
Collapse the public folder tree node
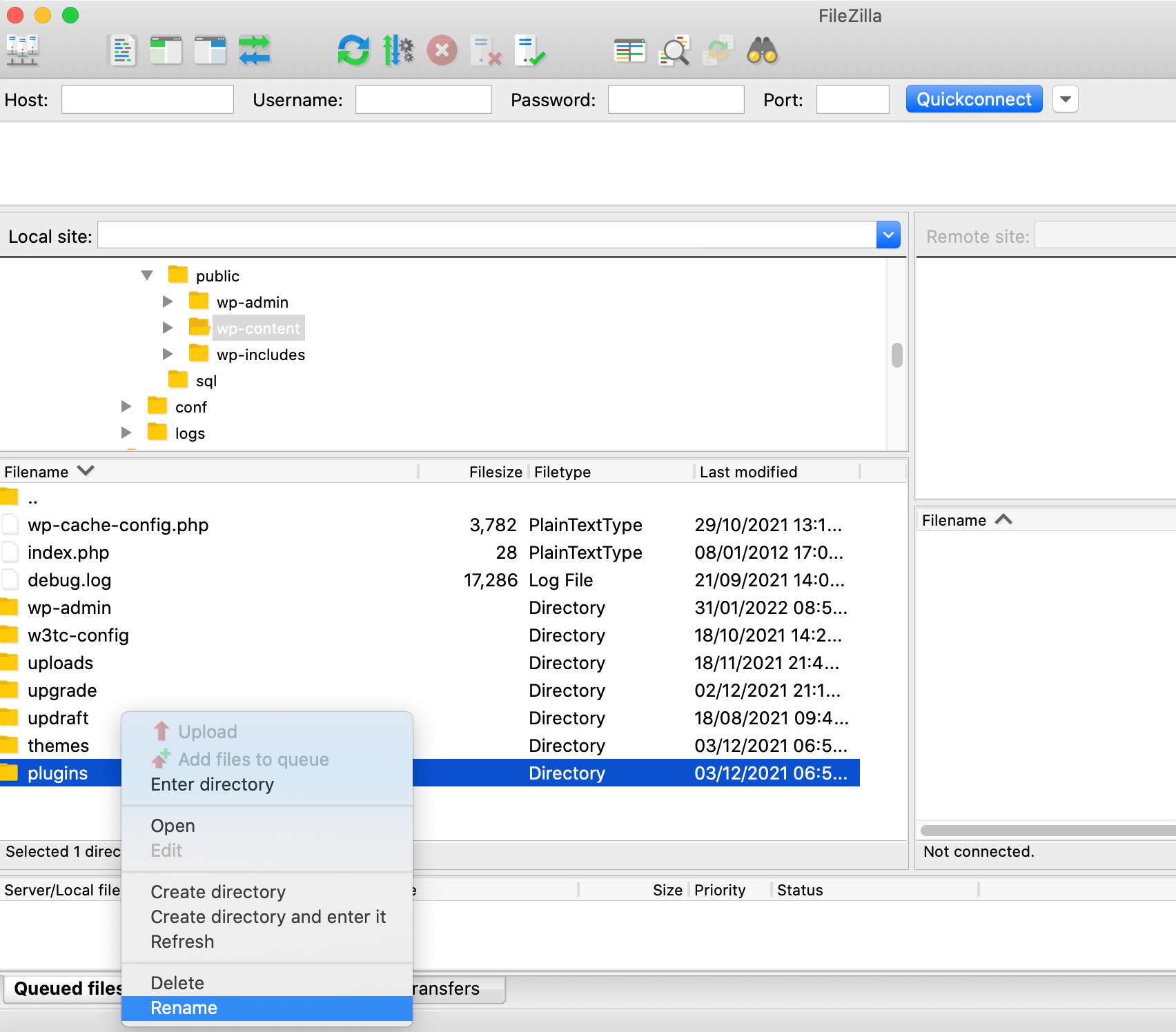(x=147, y=275)
